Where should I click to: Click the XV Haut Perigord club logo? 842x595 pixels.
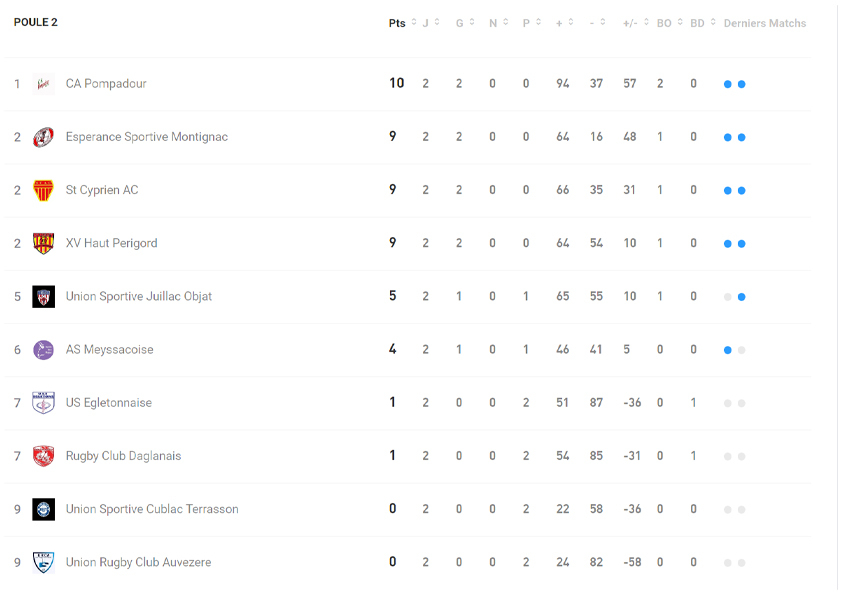click(43, 243)
